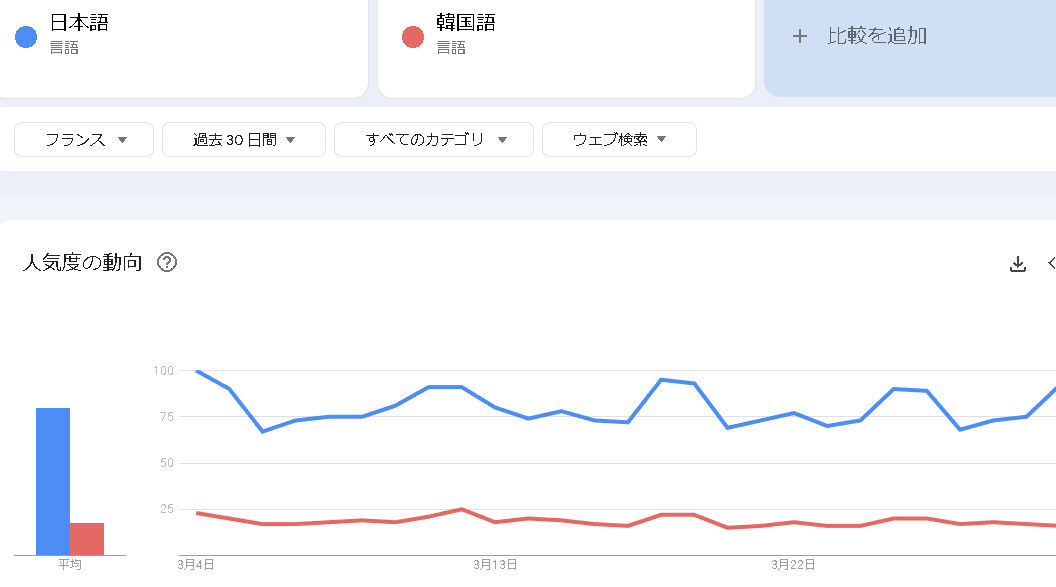Viewport: 1056px width, 587px height.
Task: Click the 3月22日 date label on axis
Action: pos(793,565)
